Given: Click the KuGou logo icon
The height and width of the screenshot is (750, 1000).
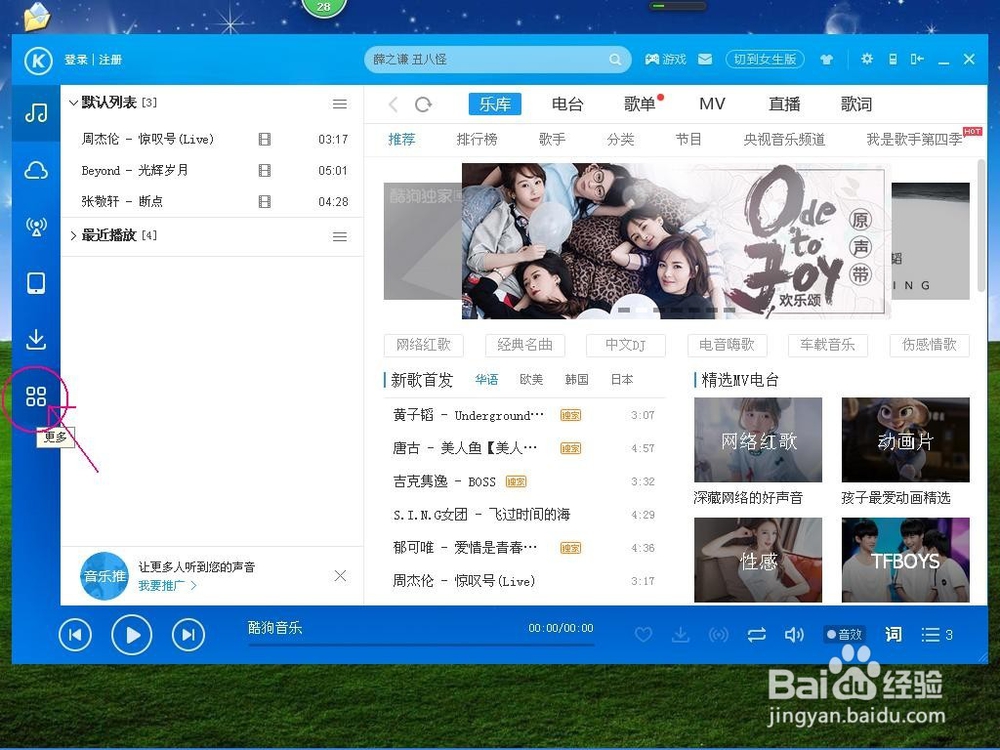Looking at the screenshot, I should (38, 60).
